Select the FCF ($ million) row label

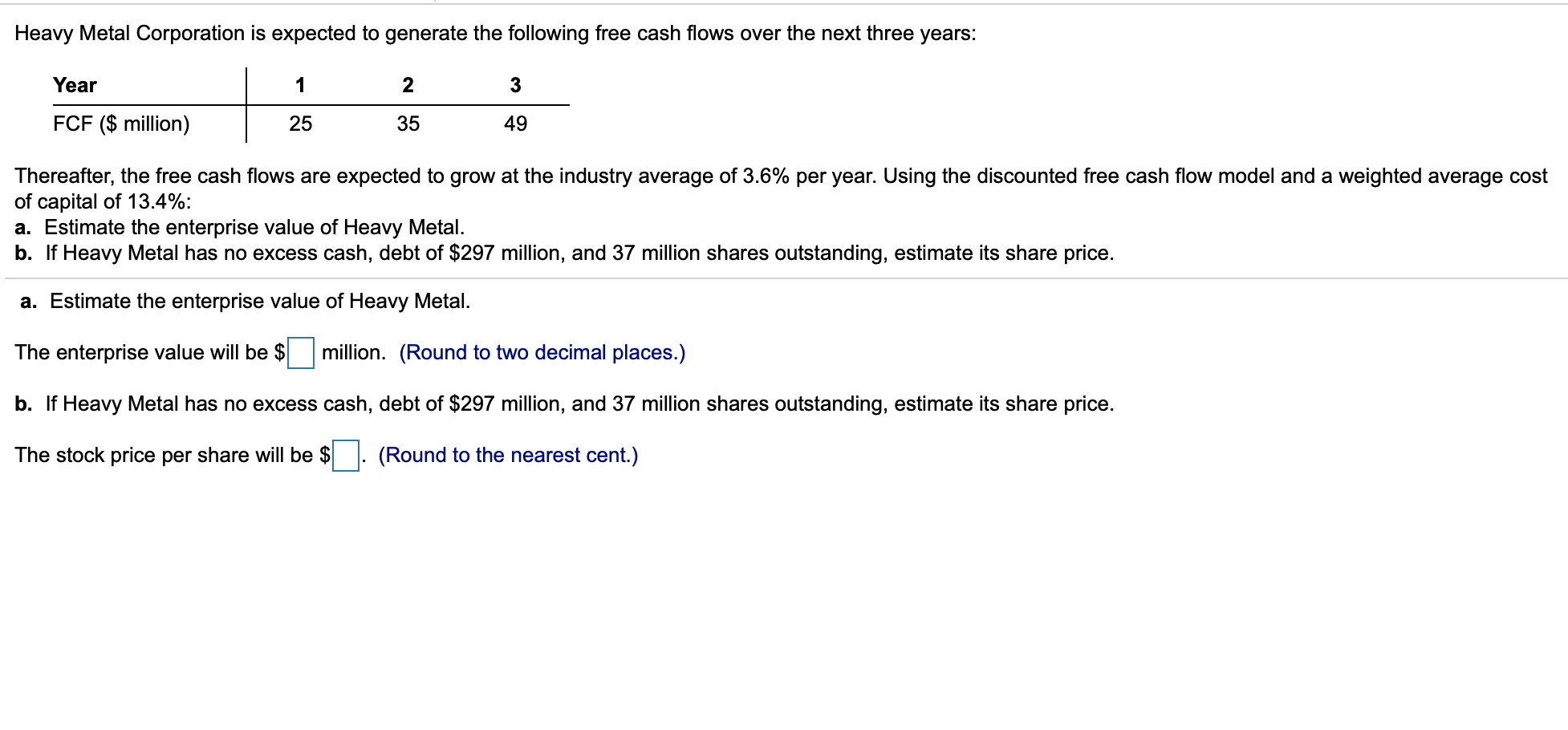[x=121, y=124]
